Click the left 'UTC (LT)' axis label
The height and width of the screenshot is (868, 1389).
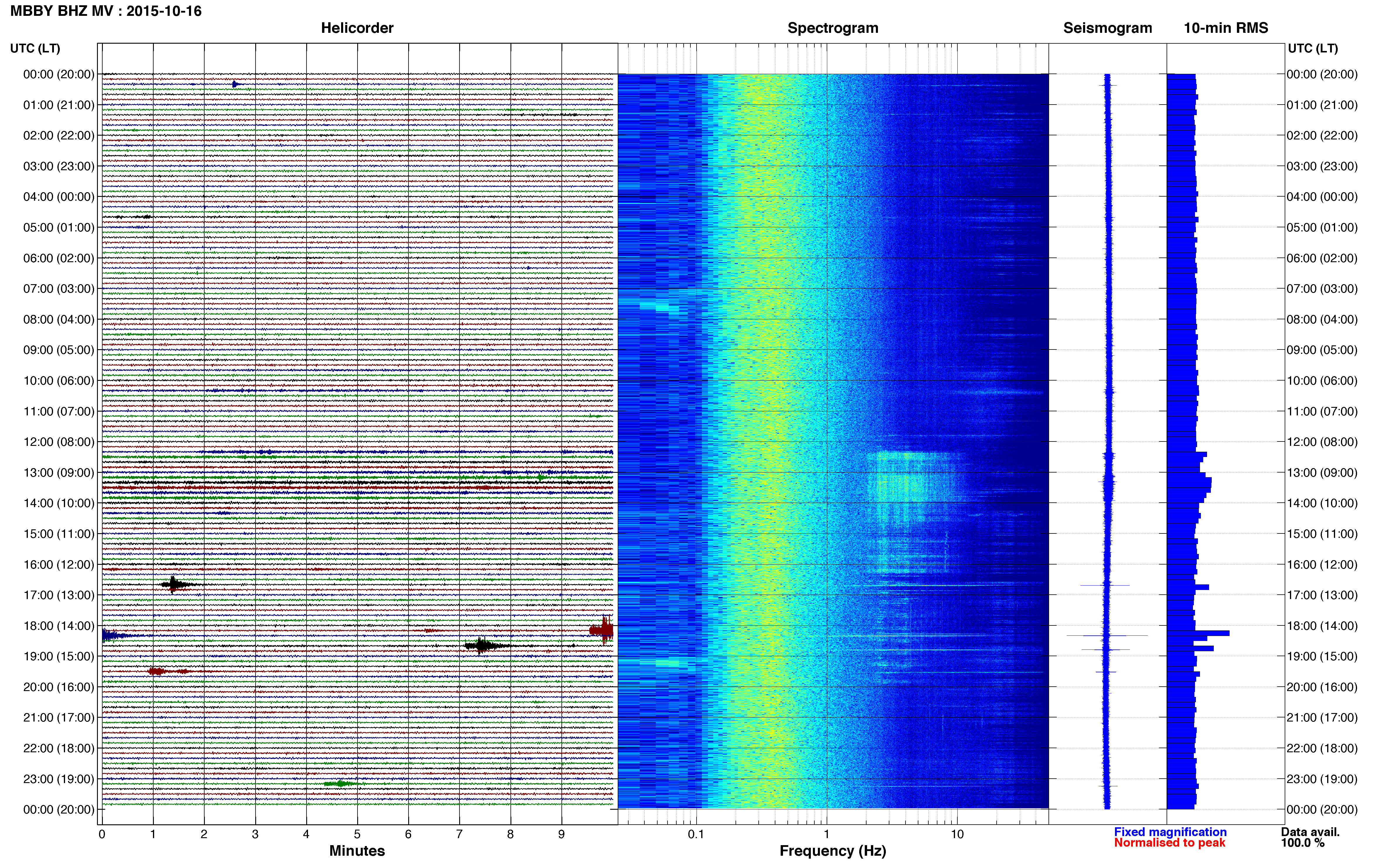pyautogui.click(x=35, y=48)
